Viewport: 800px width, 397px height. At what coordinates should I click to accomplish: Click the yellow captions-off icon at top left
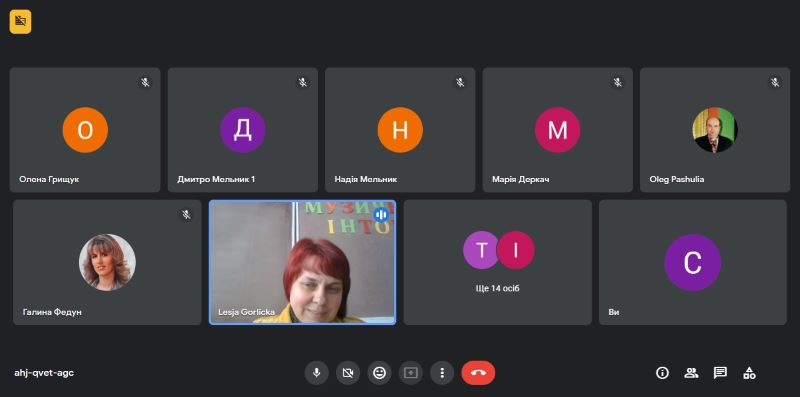[20, 21]
